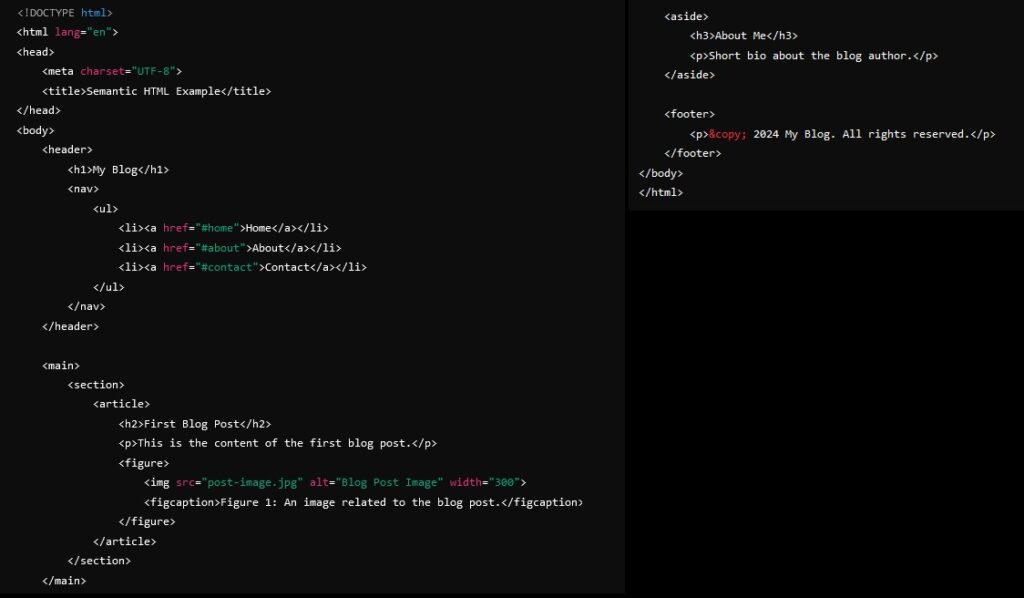Viewport: 1024px width, 598px height.
Task: Click the opening aside tag
Action: [686, 16]
